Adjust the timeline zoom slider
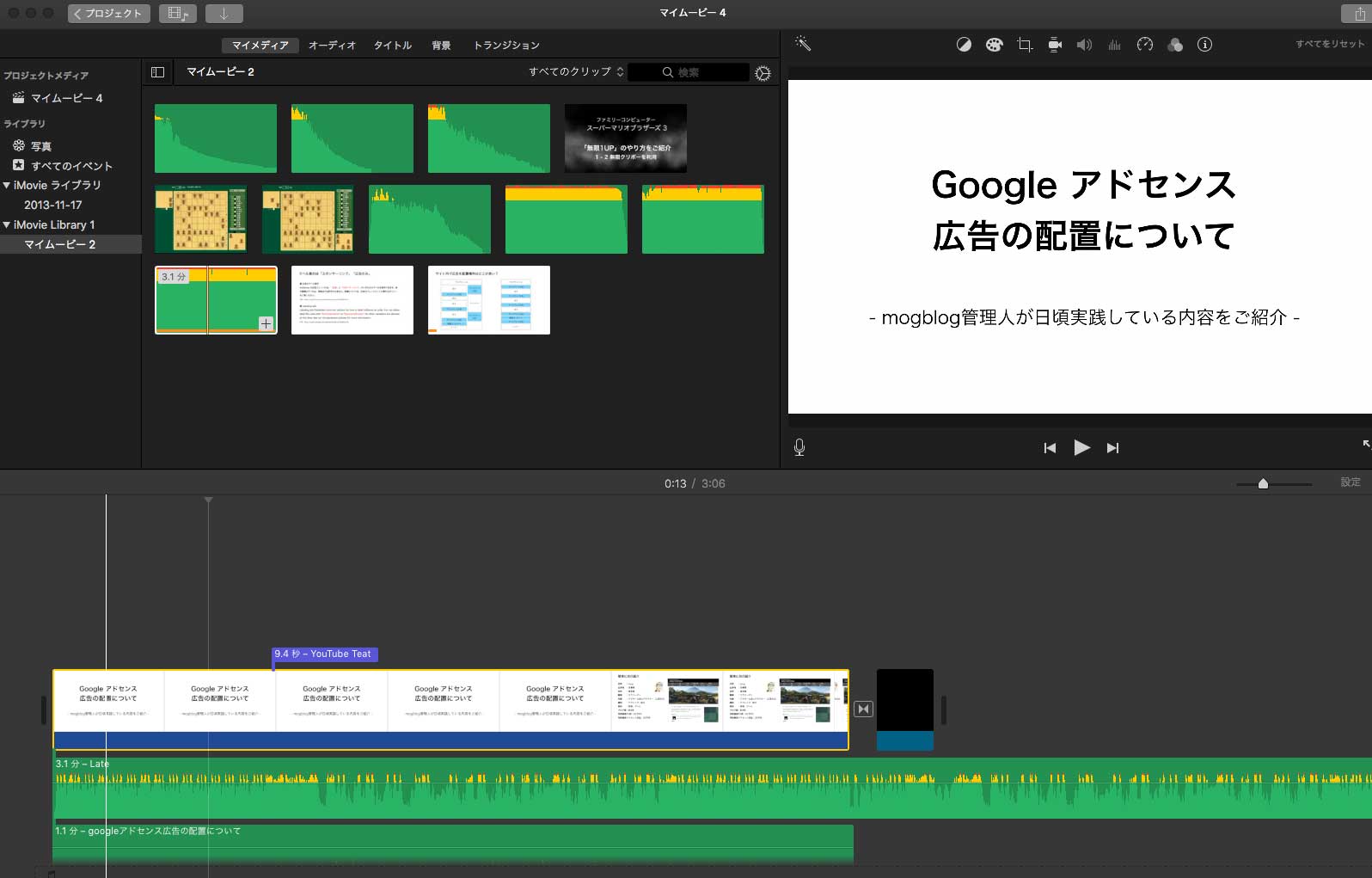This screenshot has height=878, width=1372. click(x=1263, y=484)
